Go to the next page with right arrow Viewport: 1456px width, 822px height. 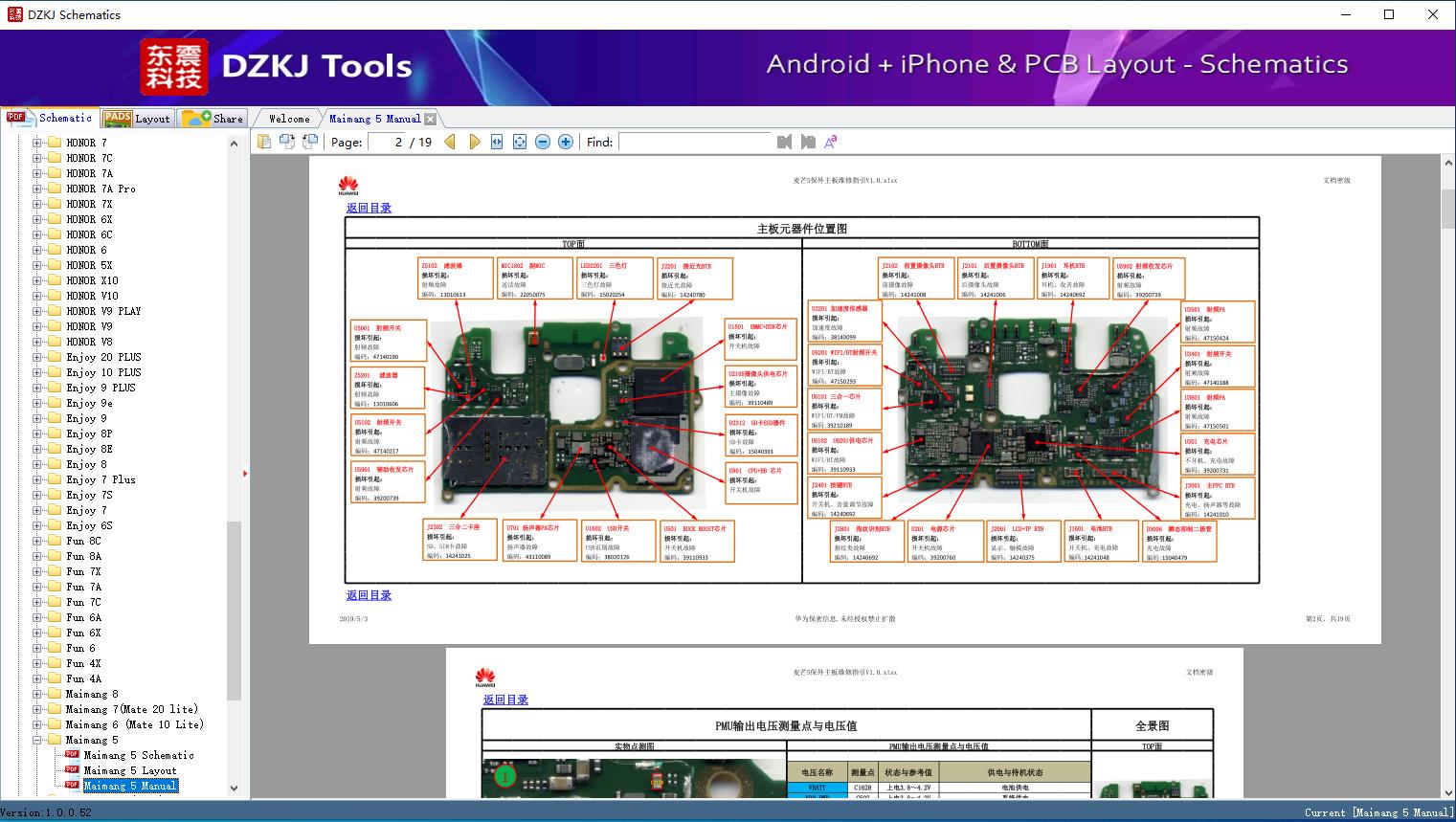pos(474,142)
